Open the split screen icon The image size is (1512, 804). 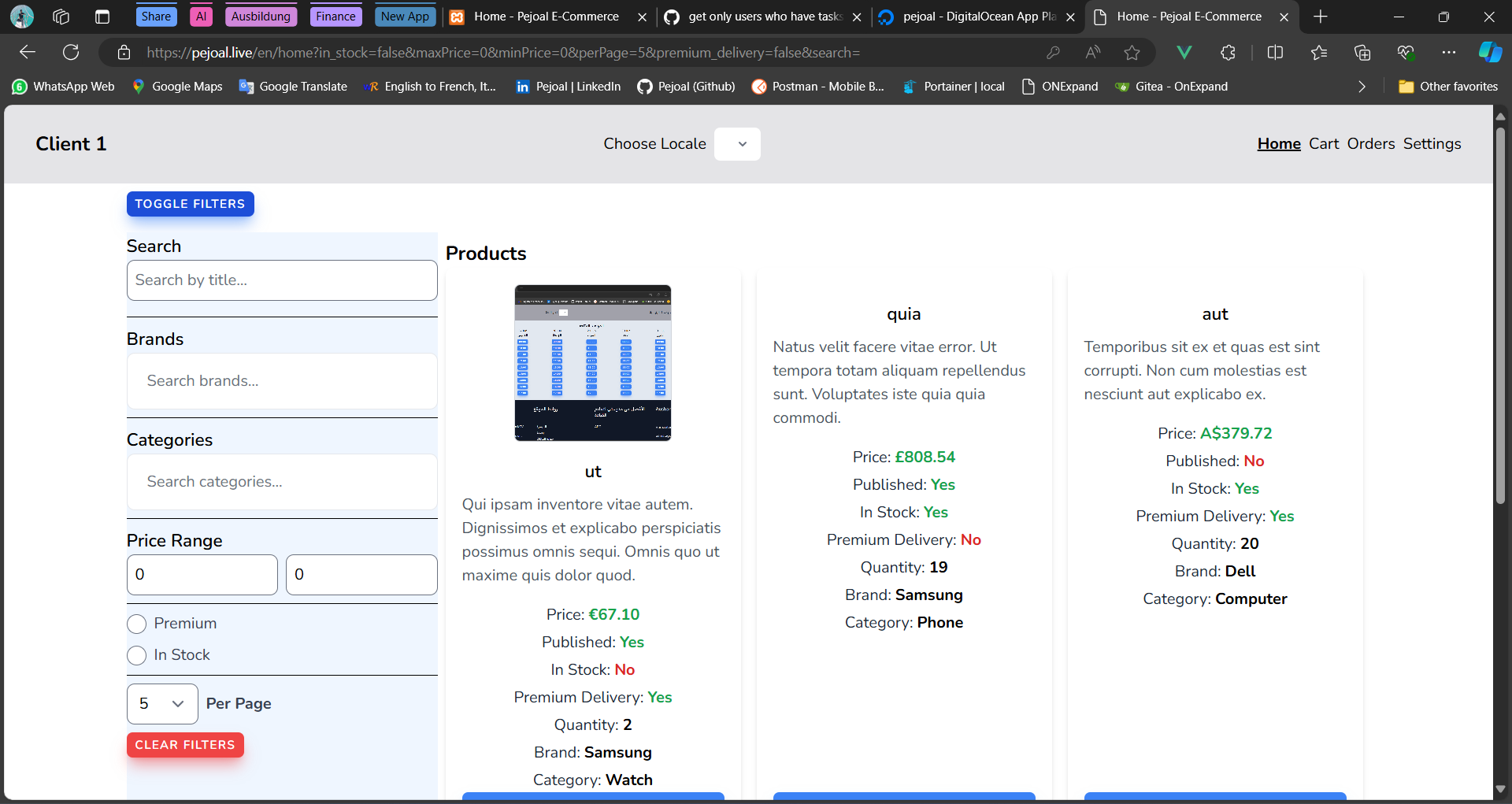pyautogui.click(x=1275, y=53)
